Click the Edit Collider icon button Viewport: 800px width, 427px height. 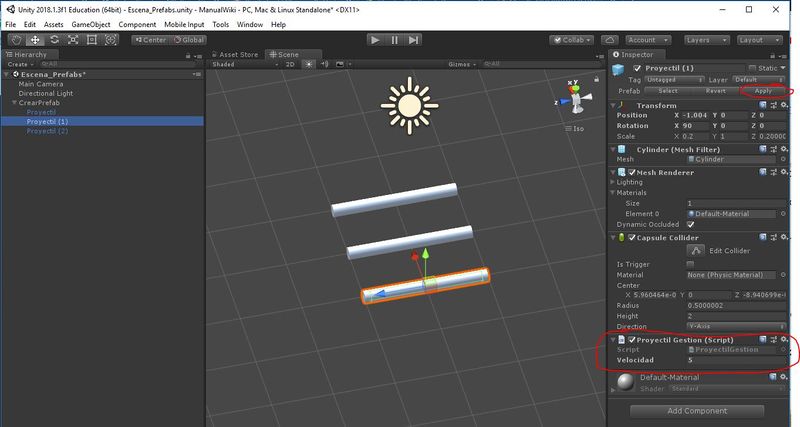pyautogui.click(x=695, y=250)
